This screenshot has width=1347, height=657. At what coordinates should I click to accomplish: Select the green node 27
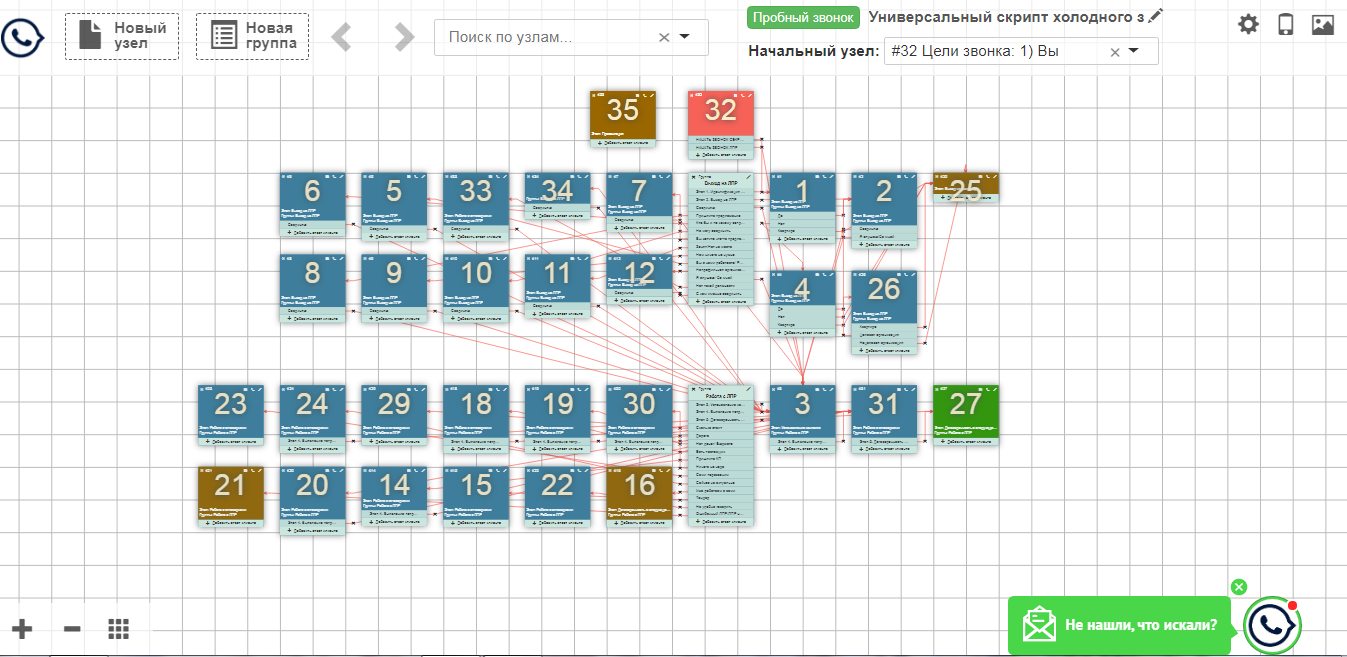pyautogui.click(x=965, y=404)
